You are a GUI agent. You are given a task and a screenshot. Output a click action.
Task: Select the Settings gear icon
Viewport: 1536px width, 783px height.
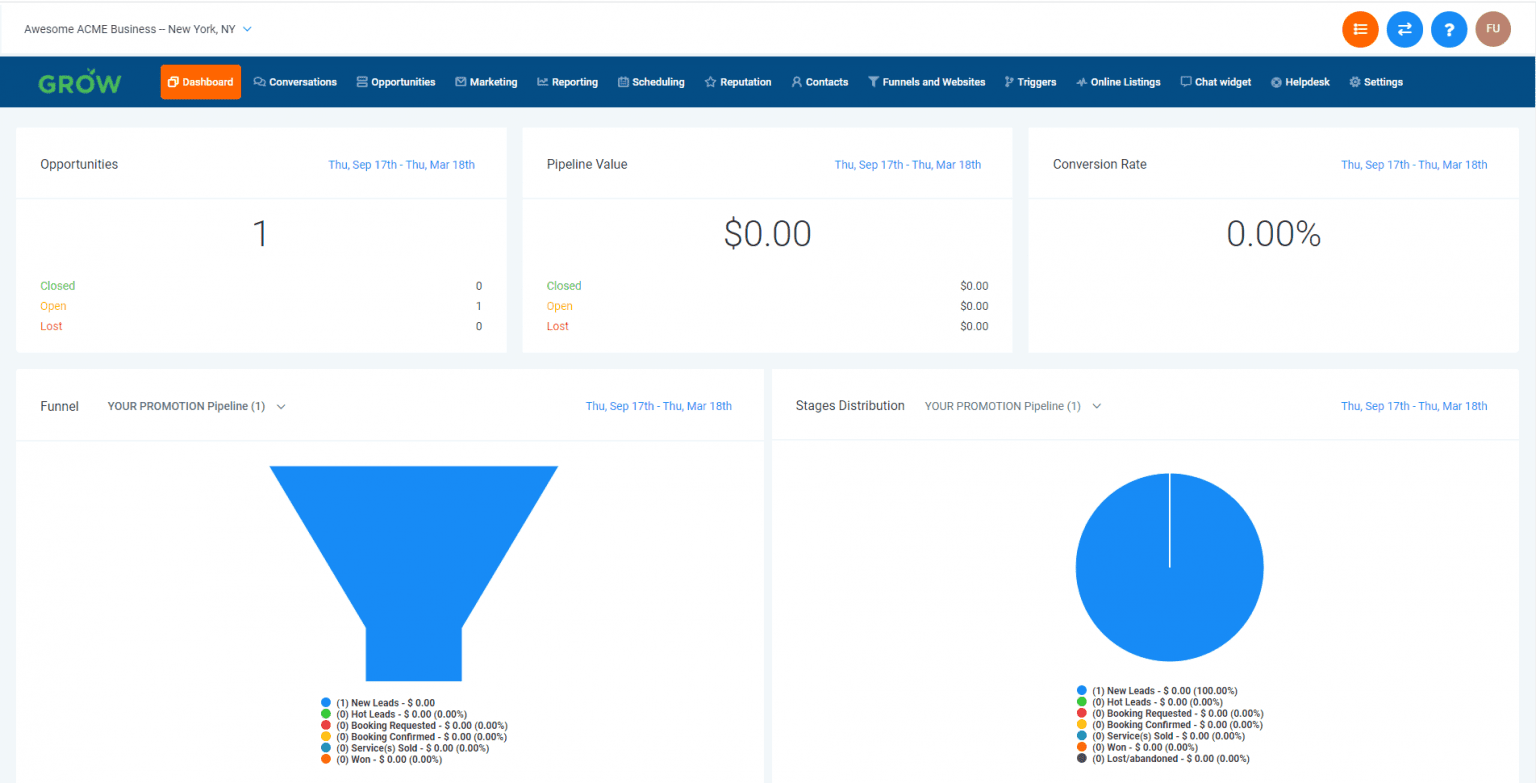[1353, 81]
